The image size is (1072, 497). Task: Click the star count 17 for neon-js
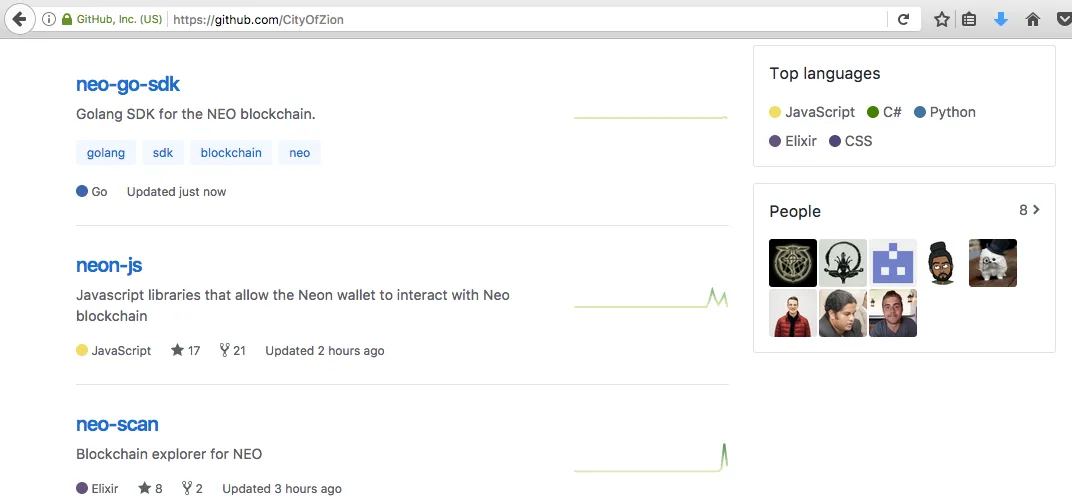tap(185, 351)
